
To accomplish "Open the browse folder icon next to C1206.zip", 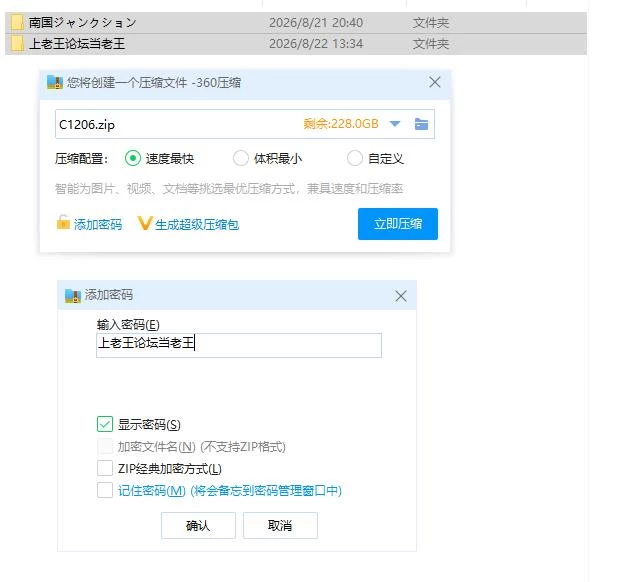I will click(x=421, y=124).
